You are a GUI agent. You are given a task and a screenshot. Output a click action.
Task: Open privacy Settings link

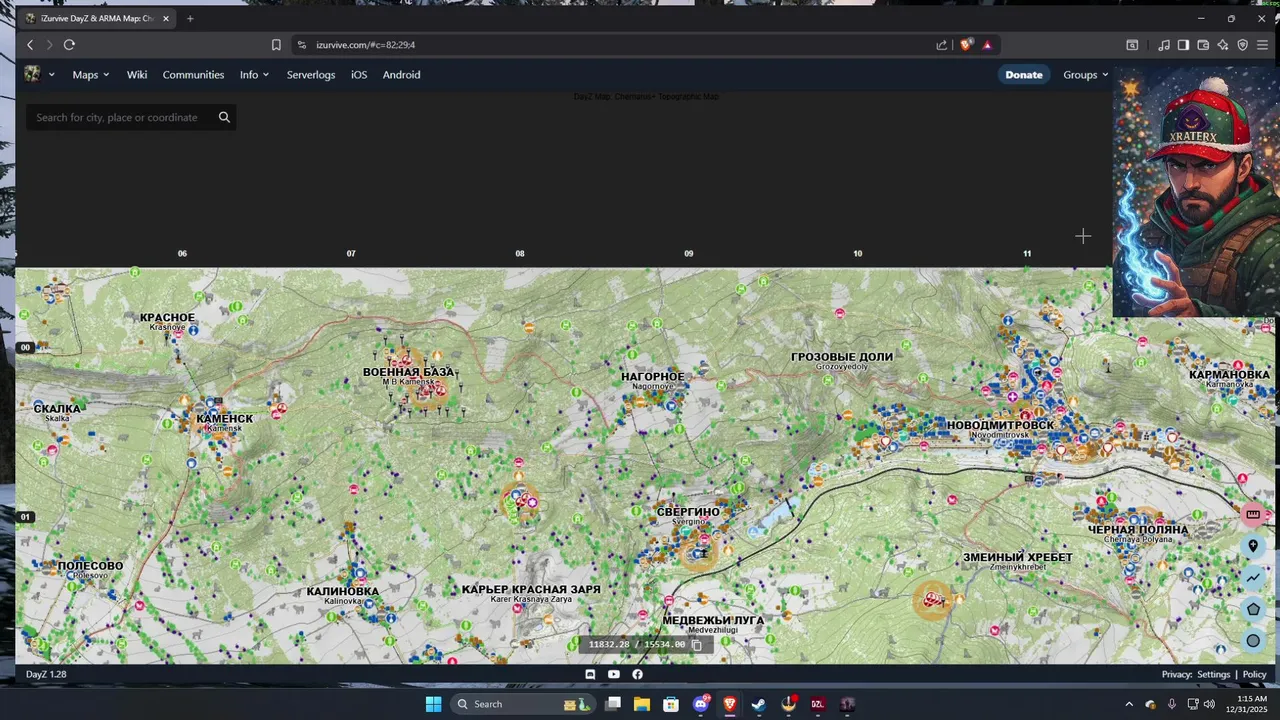(1214, 675)
